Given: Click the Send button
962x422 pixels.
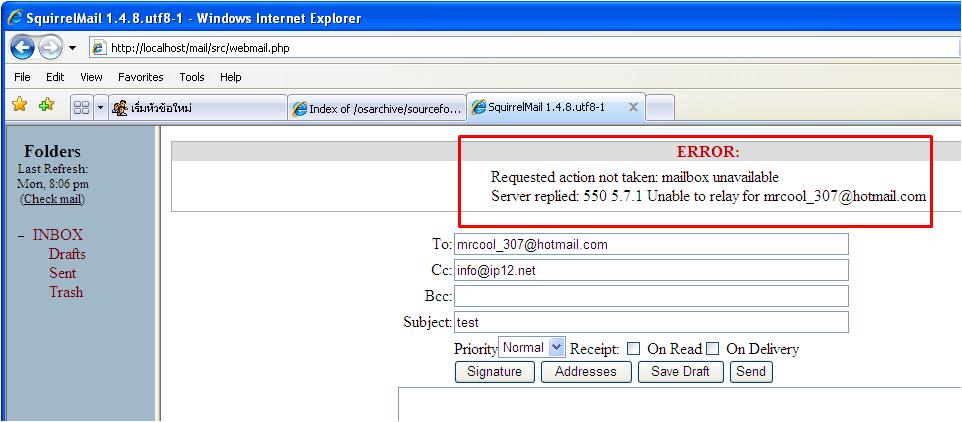Looking at the screenshot, I should click(x=751, y=372).
